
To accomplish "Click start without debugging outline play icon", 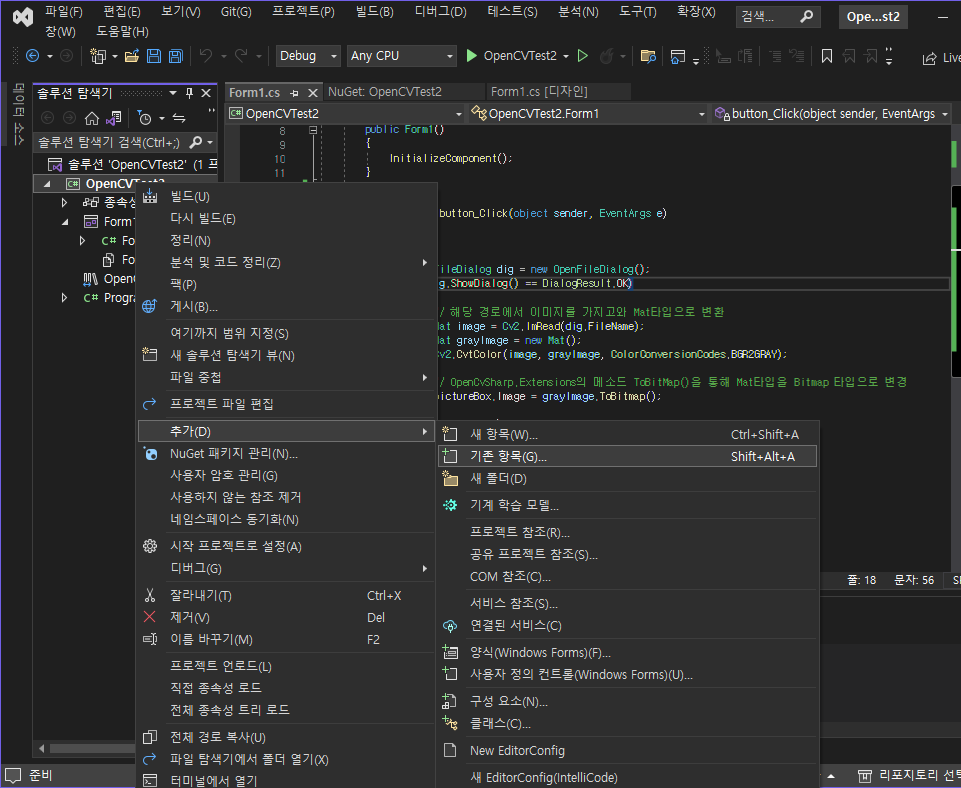I will (583, 56).
